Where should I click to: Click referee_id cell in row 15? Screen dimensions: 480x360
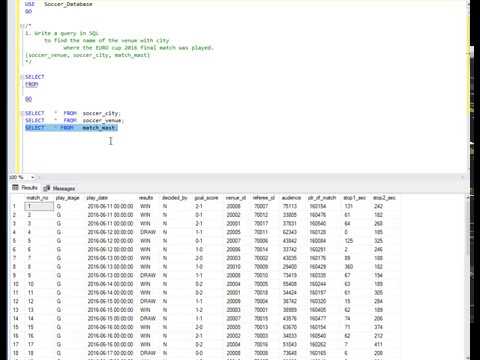coord(261,327)
